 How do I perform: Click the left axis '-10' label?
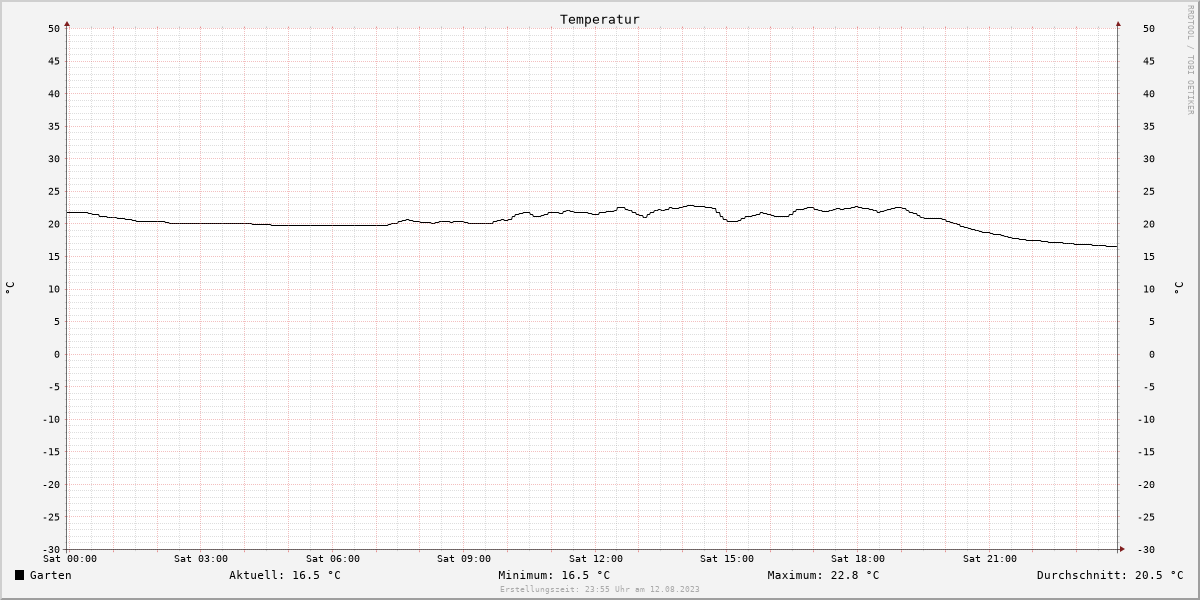click(x=51, y=420)
